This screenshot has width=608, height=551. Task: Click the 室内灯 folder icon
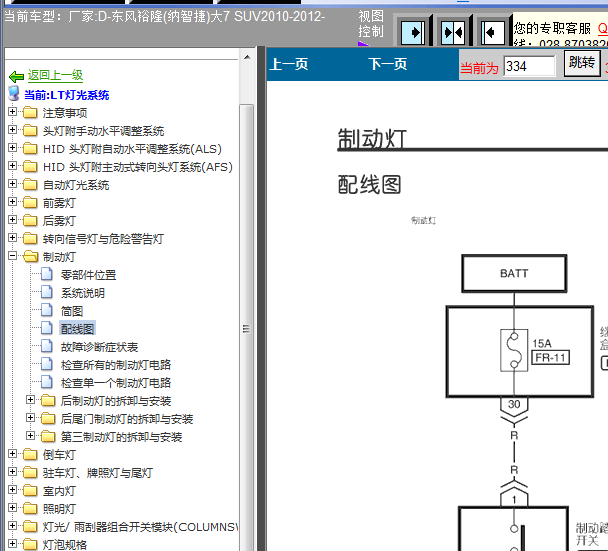coord(30,491)
